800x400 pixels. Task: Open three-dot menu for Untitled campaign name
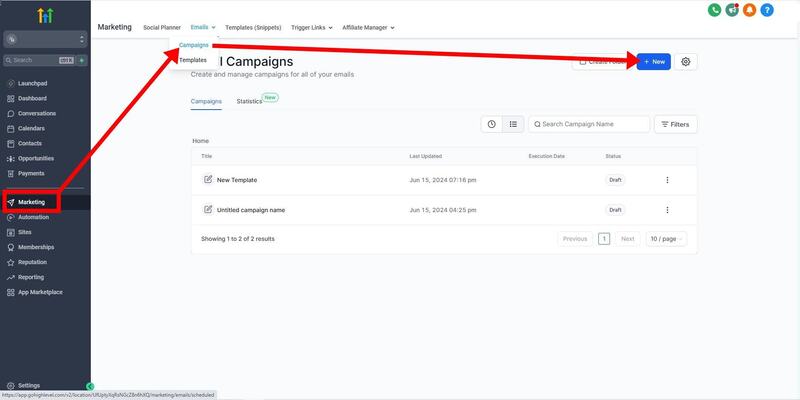pyautogui.click(x=667, y=210)
